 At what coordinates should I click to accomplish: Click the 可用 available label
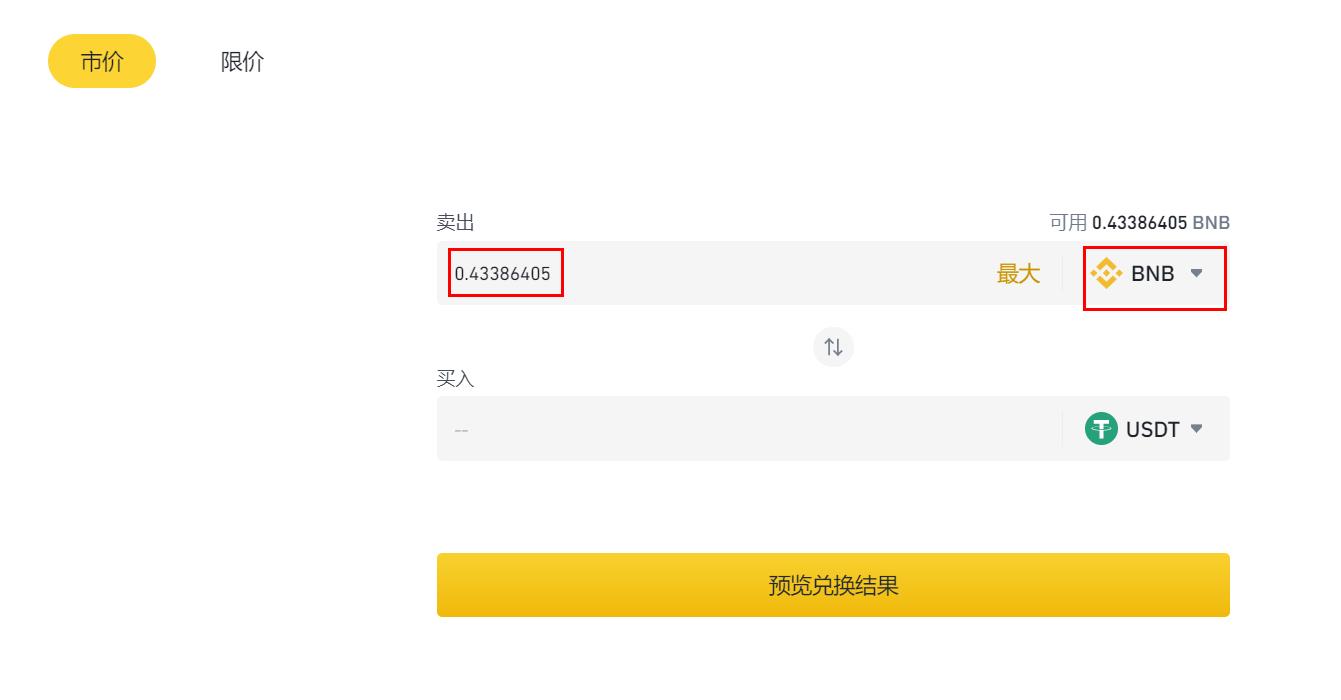tap(1068, 223)
